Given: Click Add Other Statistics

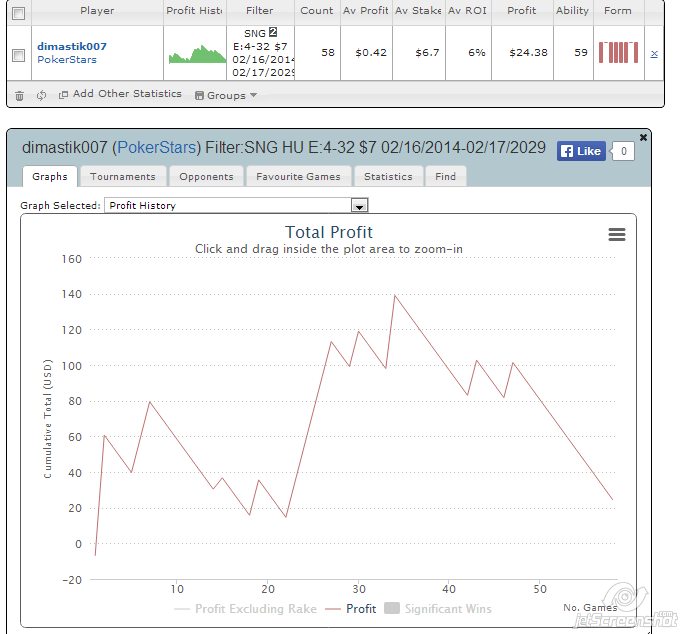Looking at the screenshot, I should coord(127,94).
